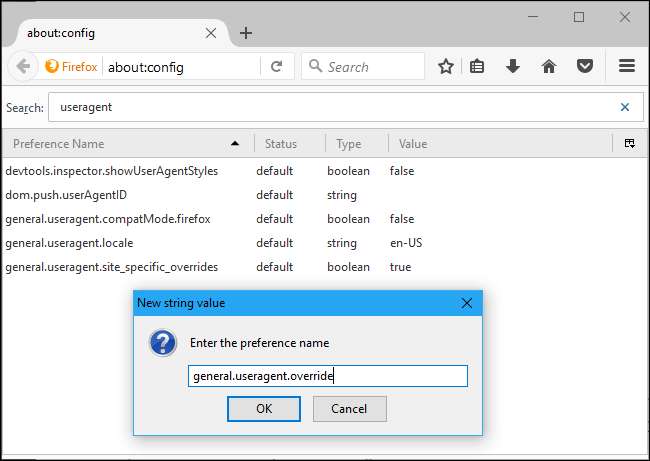650x461 pixels.
Task: Reload the page with the refresh icon
Action: point(276,67)
